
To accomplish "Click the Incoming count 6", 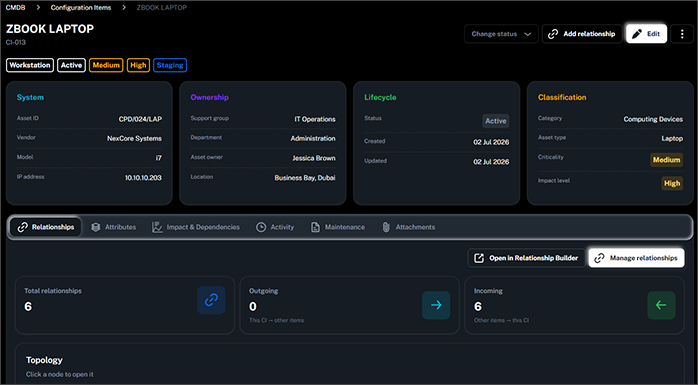I will pyautogui.click(x=478, y=307).
